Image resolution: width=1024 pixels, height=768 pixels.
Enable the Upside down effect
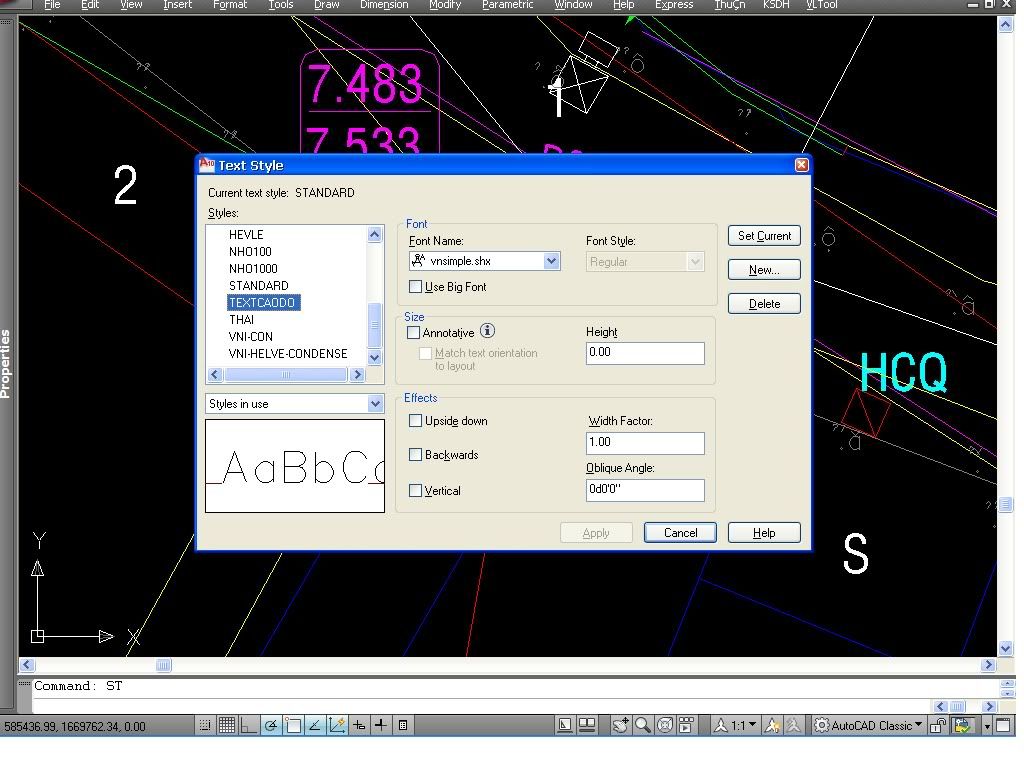415,421
